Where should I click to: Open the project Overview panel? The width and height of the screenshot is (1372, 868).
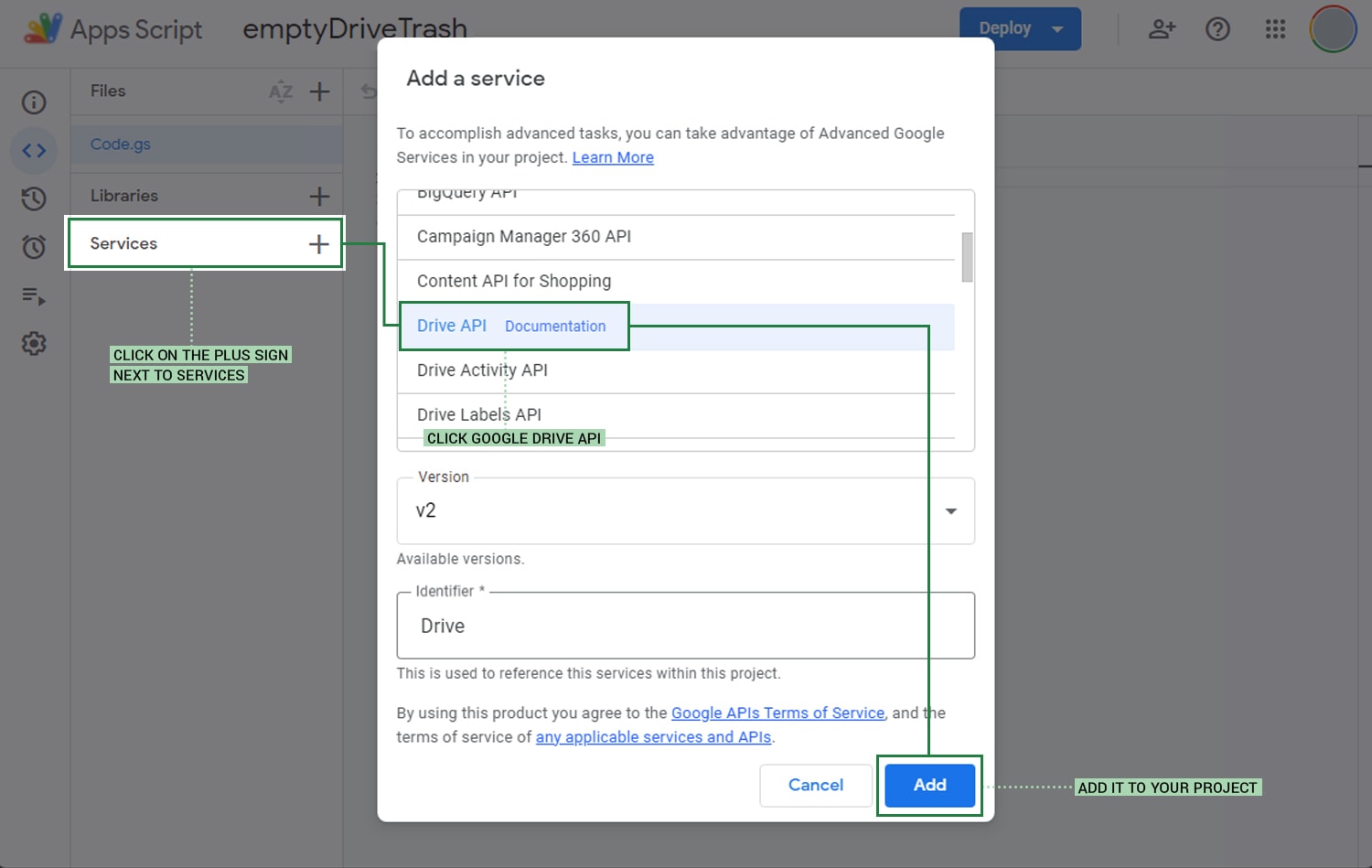pos(33,102)
